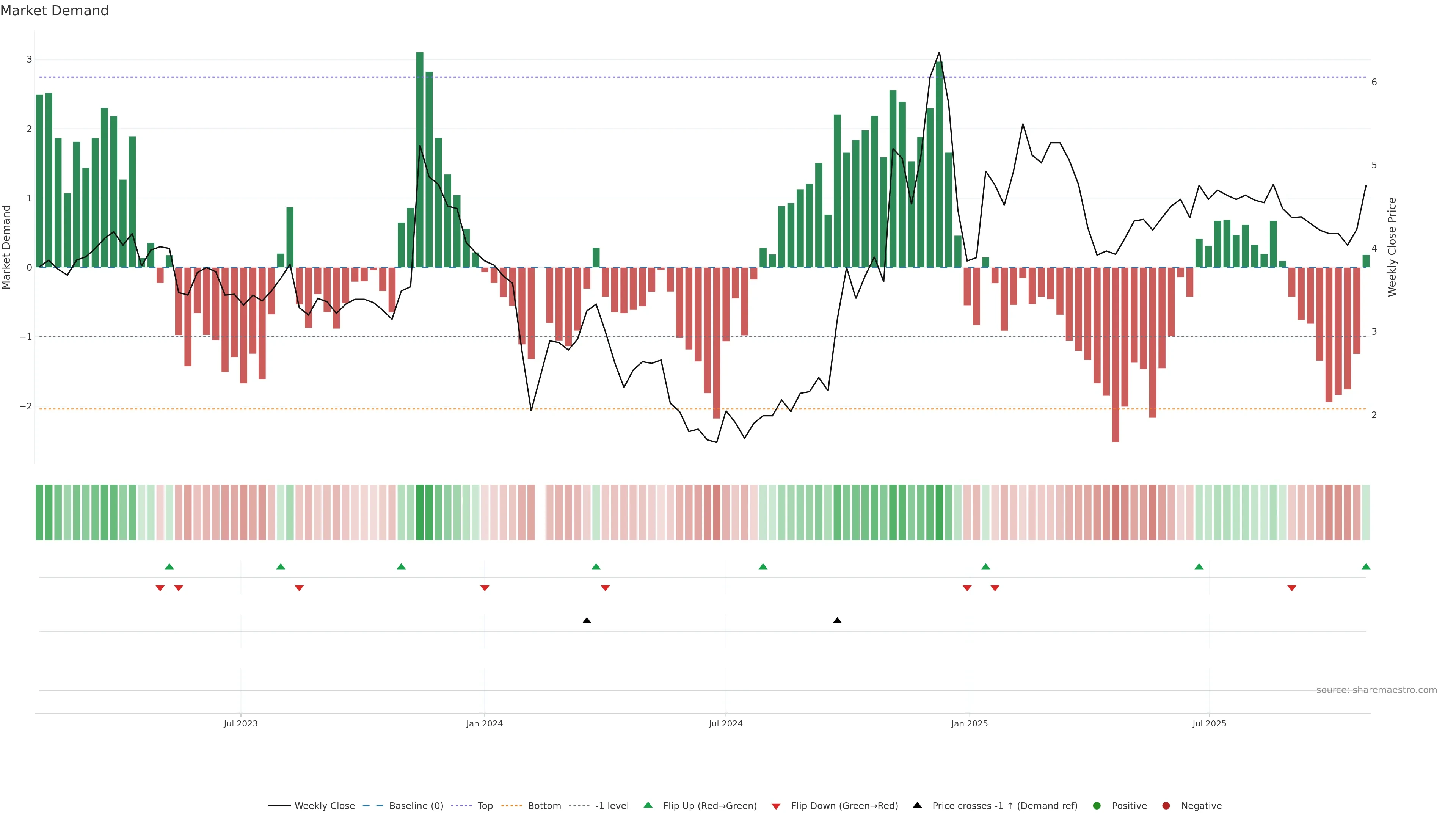1456x819 pixels.
Task: Click the sharemaestro.com source text
Action: 1376,690
